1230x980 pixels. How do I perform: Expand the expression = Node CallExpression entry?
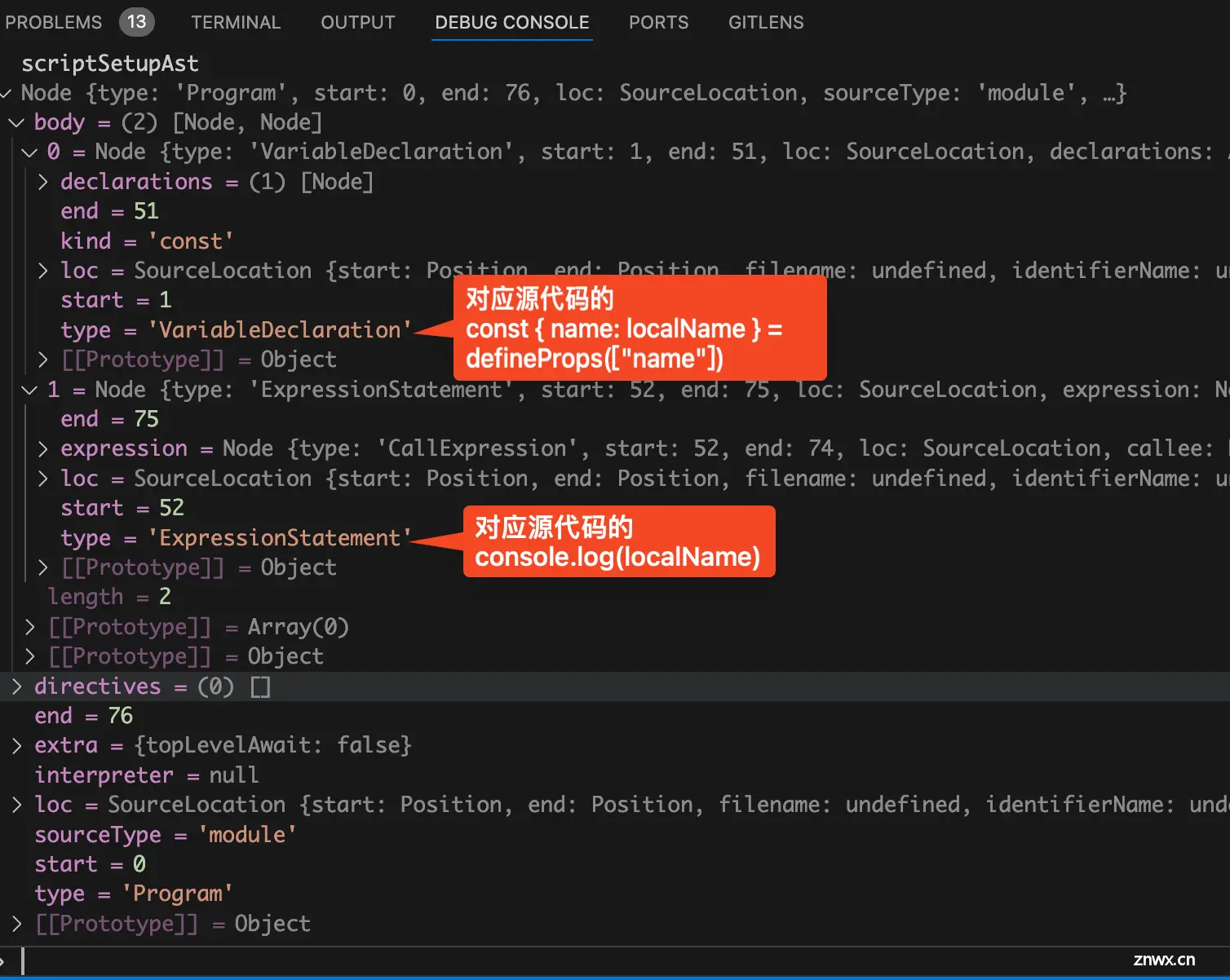43,448
